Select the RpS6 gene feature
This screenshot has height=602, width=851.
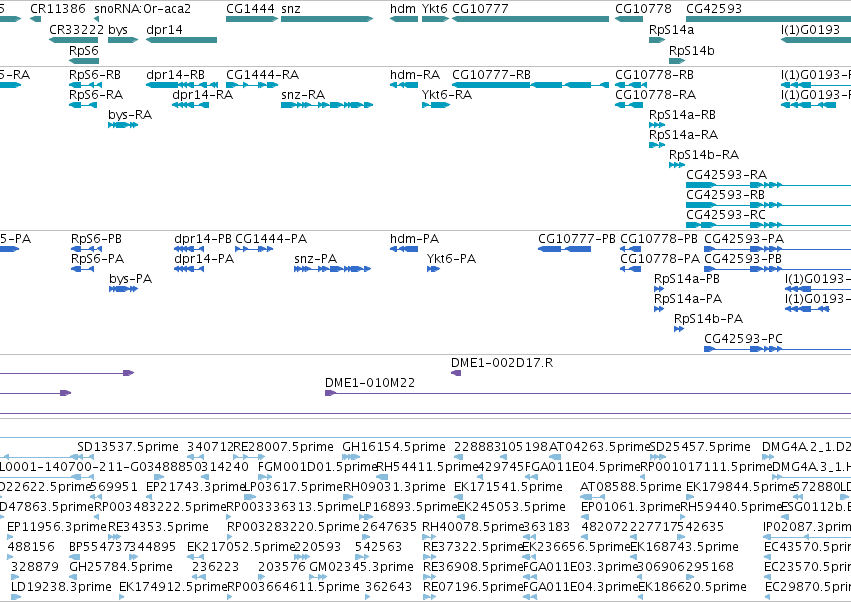coord(84,61)
